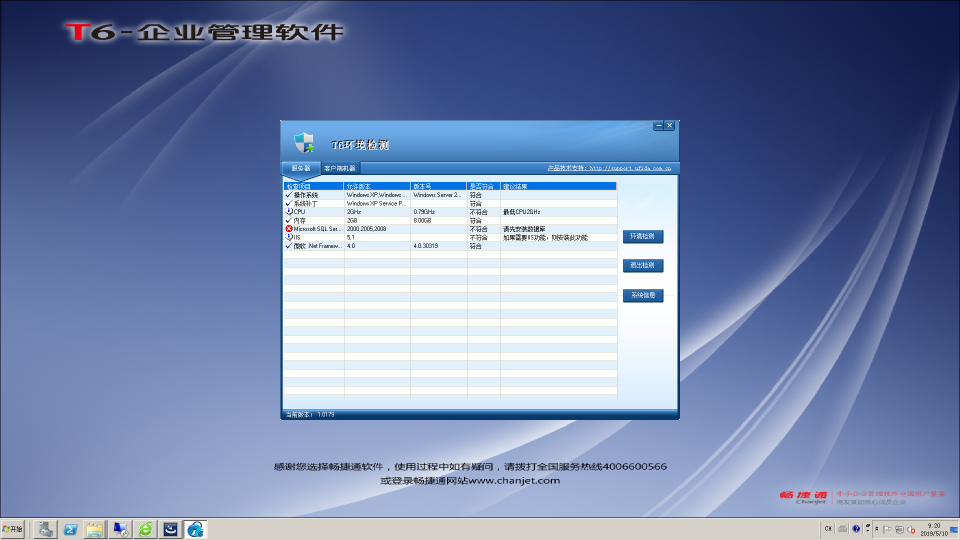Click the 系统信息 (system info) button
960x540 pixels.
(x=643, y=295)
